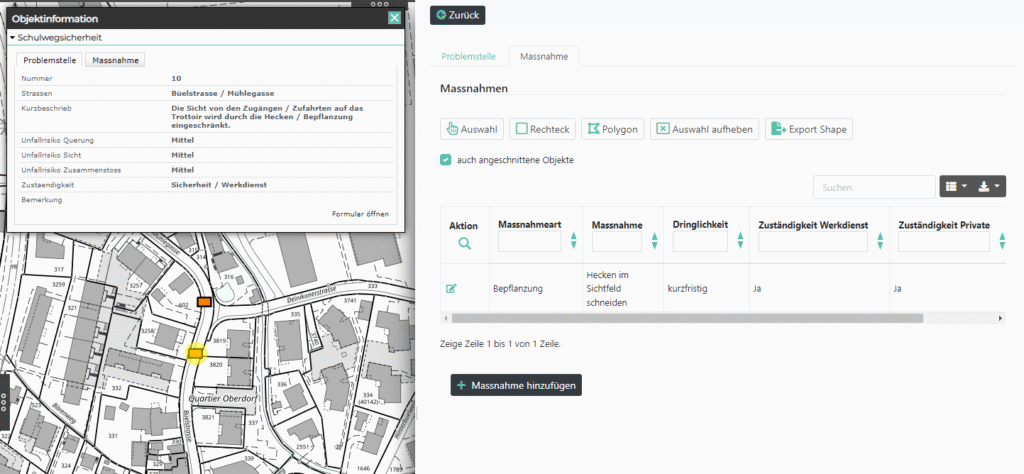Sort table by Massnahmeart column
Viewport: 1024px width, 474px height.
(573, 241)
